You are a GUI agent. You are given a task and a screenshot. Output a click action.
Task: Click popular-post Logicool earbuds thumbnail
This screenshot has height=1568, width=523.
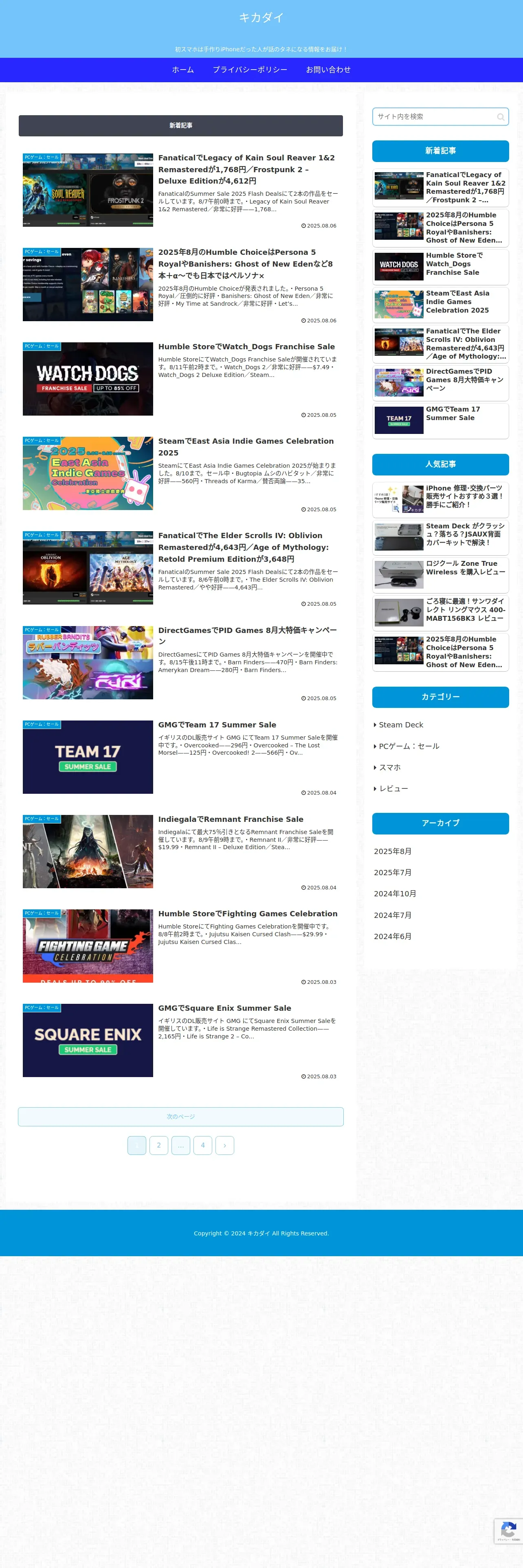click(399, 575)
